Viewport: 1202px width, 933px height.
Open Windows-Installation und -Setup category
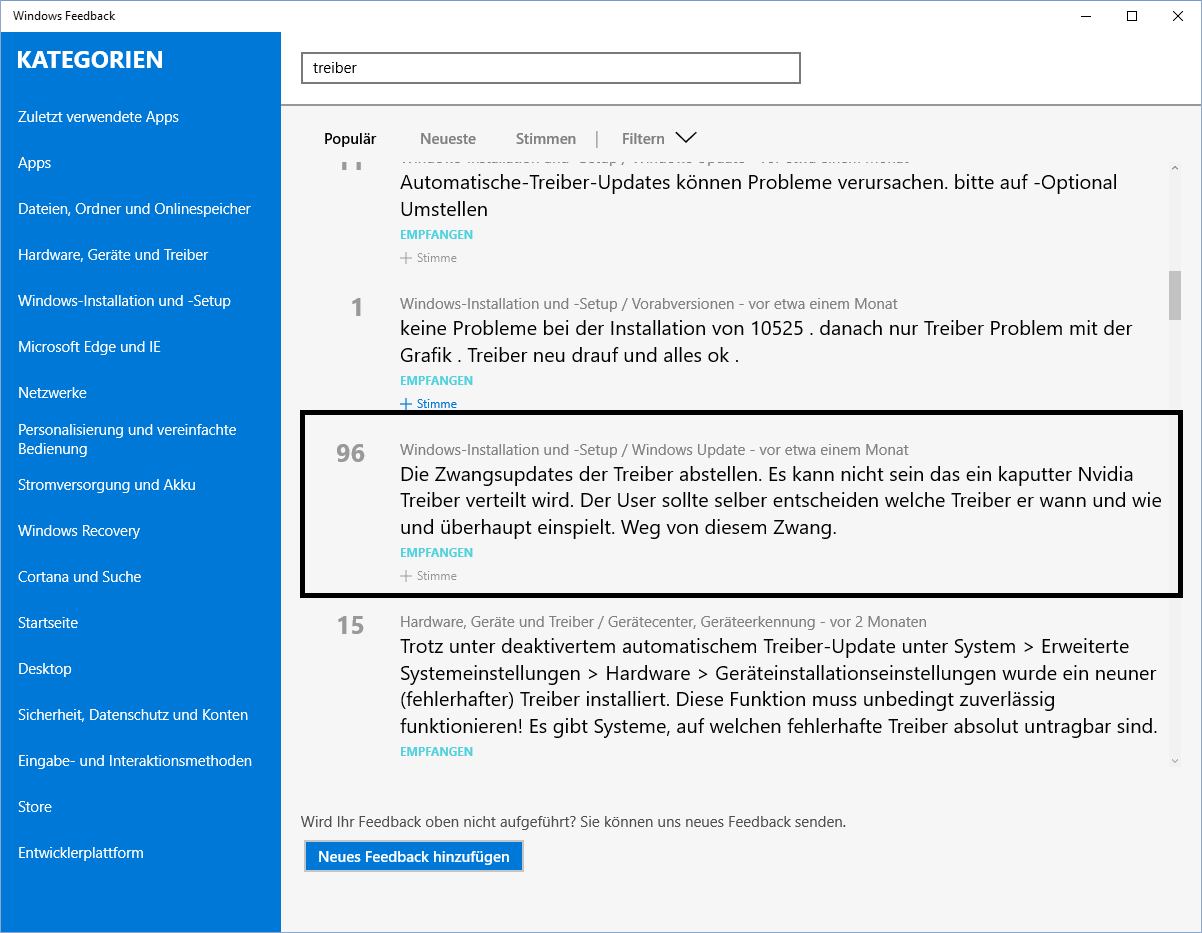[x=124, y=301]
